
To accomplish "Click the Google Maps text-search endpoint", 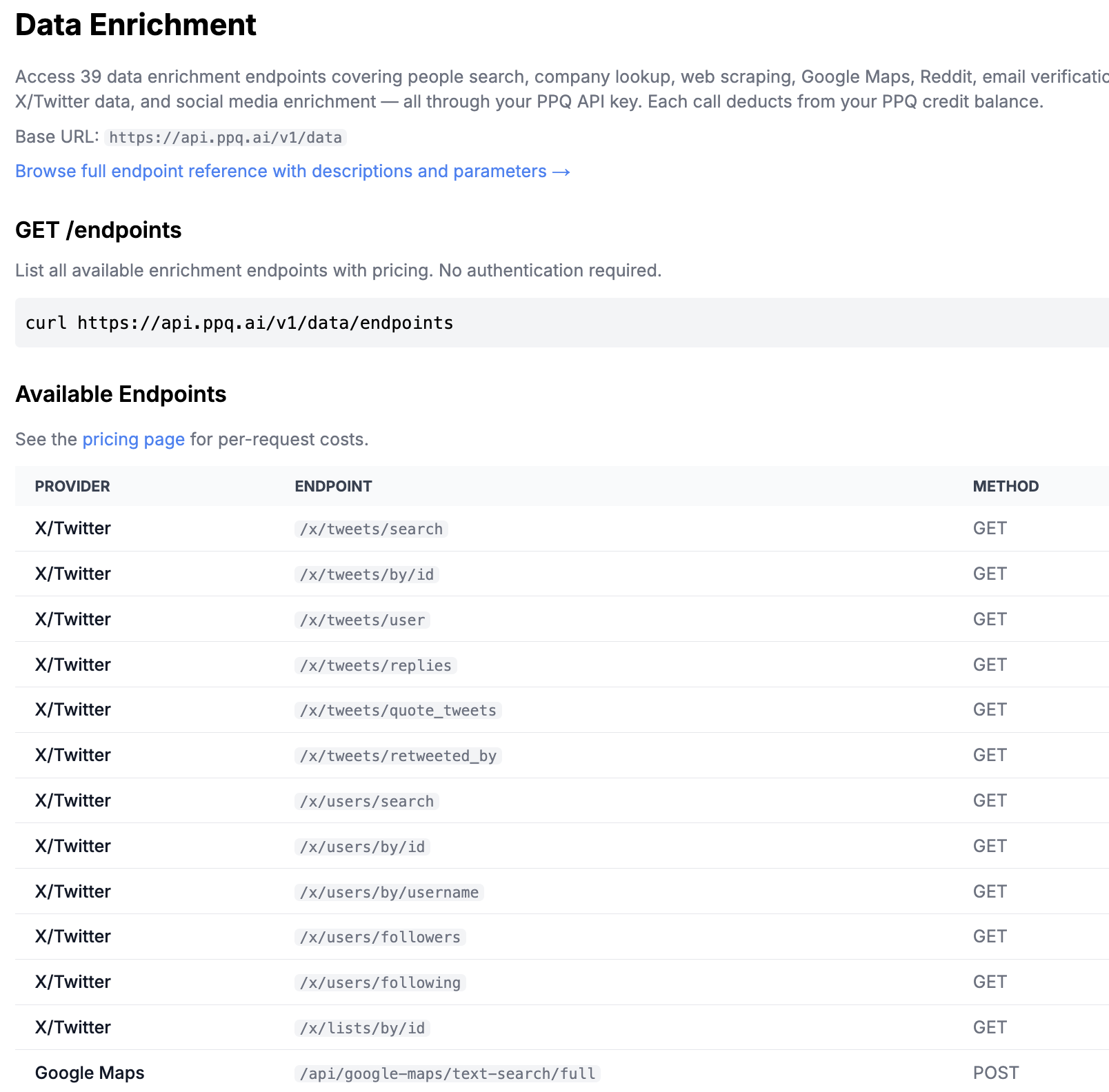I will coord(448,1073).
